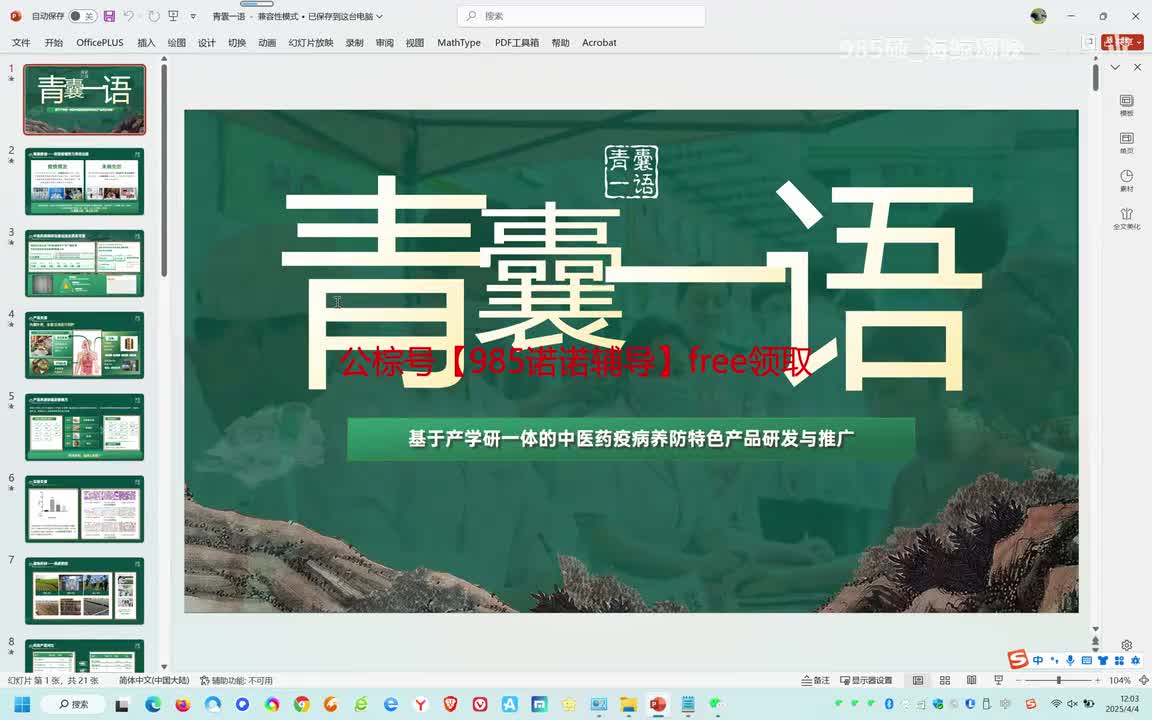Image resolution: width=1152 pixels, height=720 pixels.
Task: Start Slide Show from status bar
Action: 998,680
